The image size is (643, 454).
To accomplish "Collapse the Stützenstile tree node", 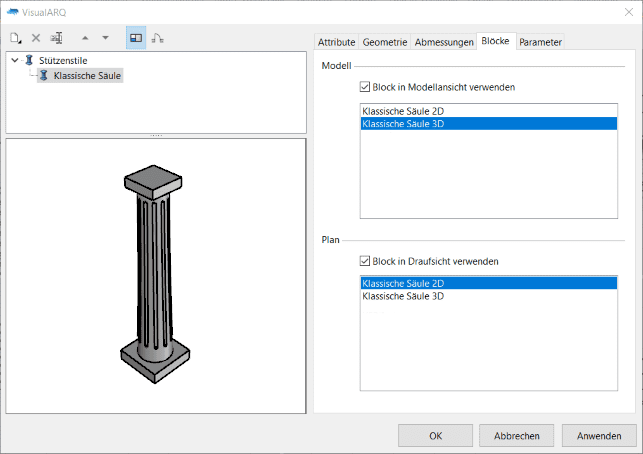I will (15, 60).
